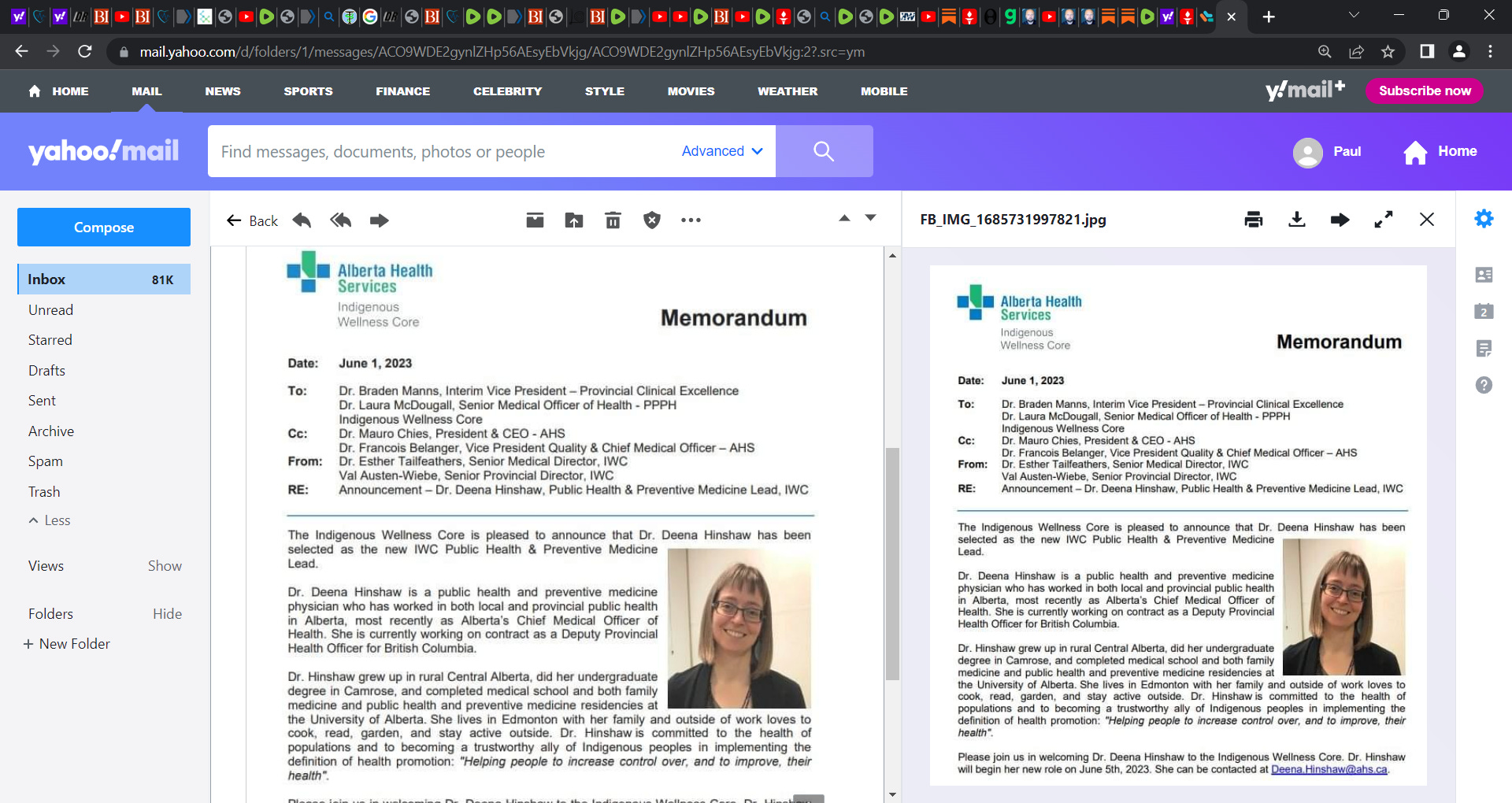Click the Compose button
This screenshot has height=803, width=1512.
(104, 228)
